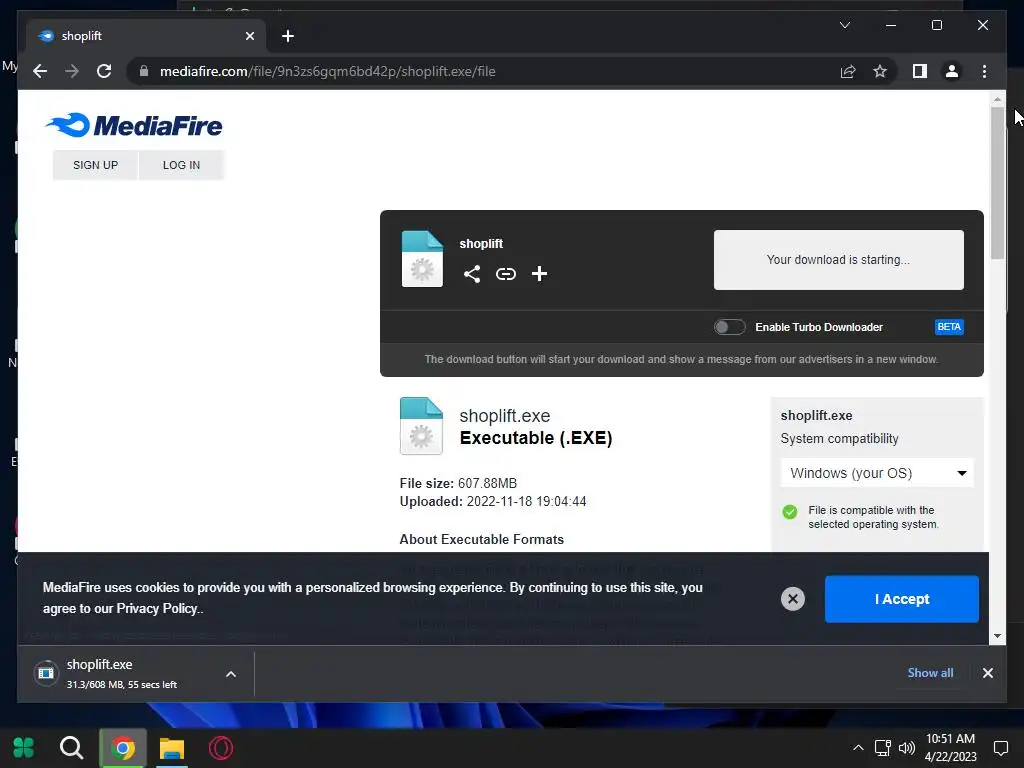This screenshot has height=768, width=1024.
Task: Open the Chrome profile icon
Action: 952,71
